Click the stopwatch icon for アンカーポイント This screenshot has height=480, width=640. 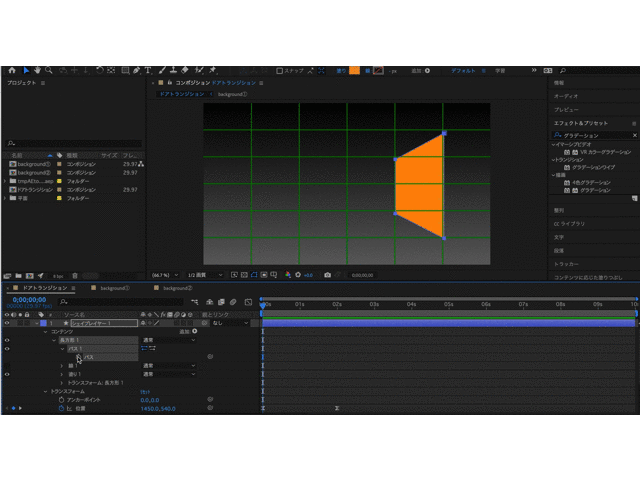[60, 399]
